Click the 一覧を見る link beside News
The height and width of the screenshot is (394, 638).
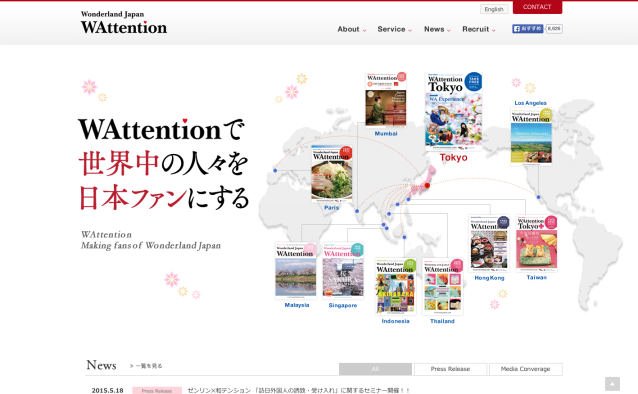[x=146, y=366]
